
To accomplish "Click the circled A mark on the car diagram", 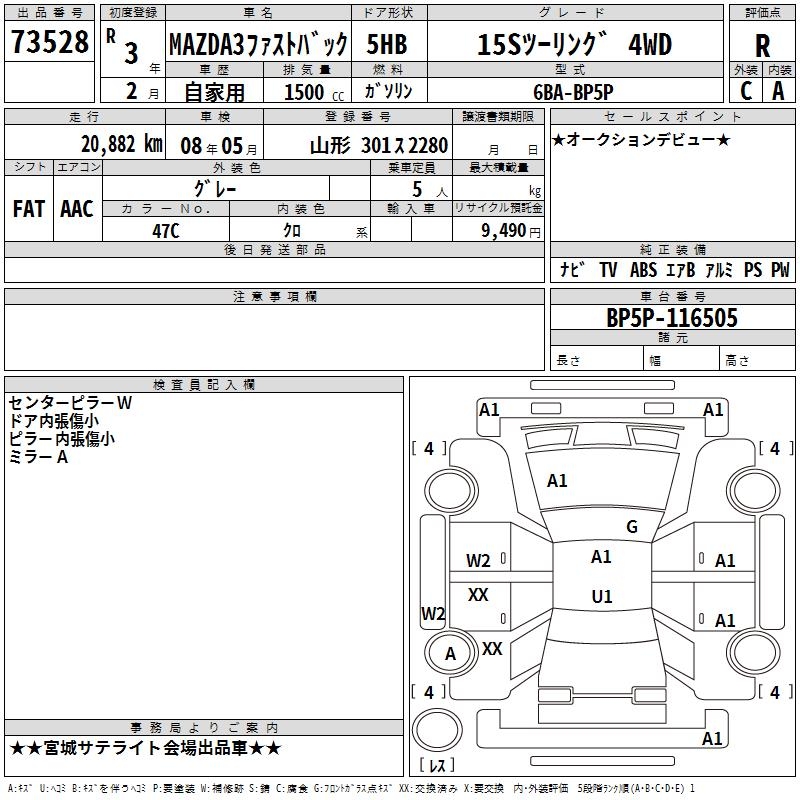I will coord(450,654).
